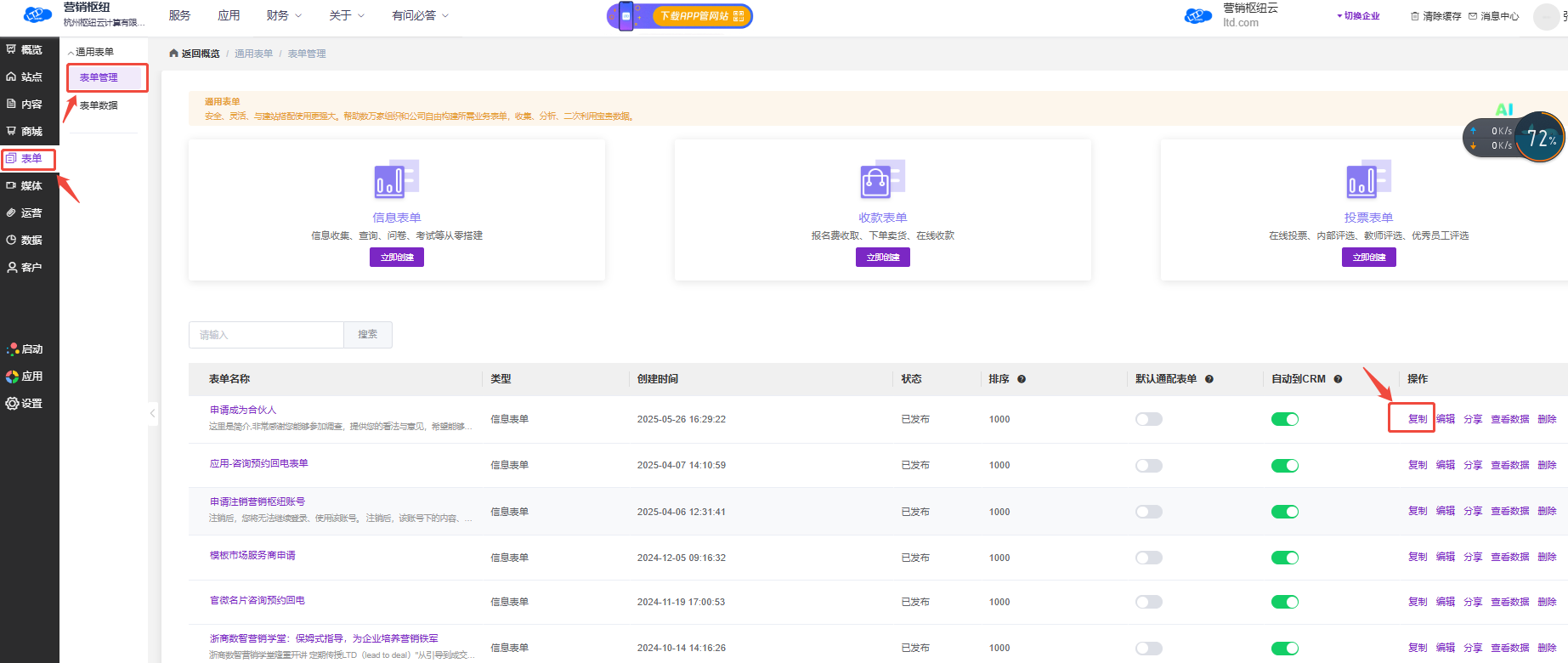
Task: Disable 自动到CRM toggle for 应用-咨询预约回电表单
Action: [x=1284, y=466]
